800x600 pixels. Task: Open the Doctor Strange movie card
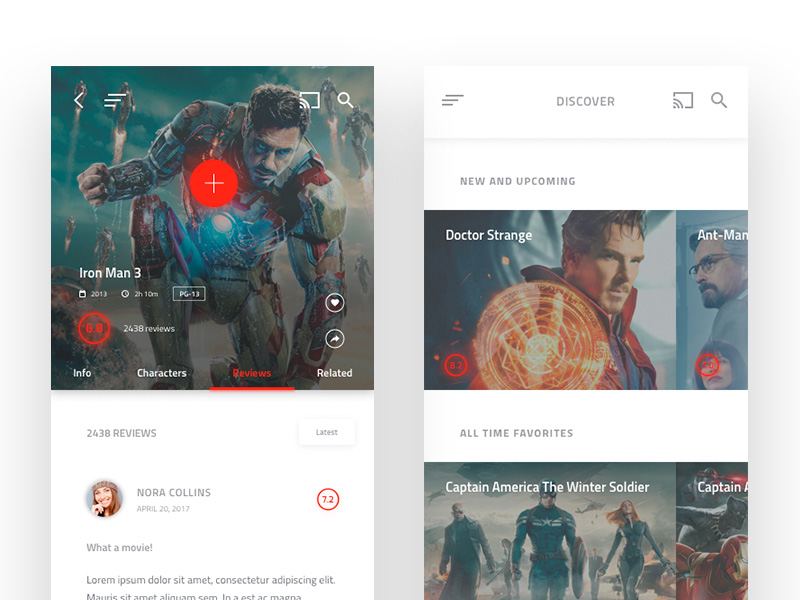click(x=550, y=300)
